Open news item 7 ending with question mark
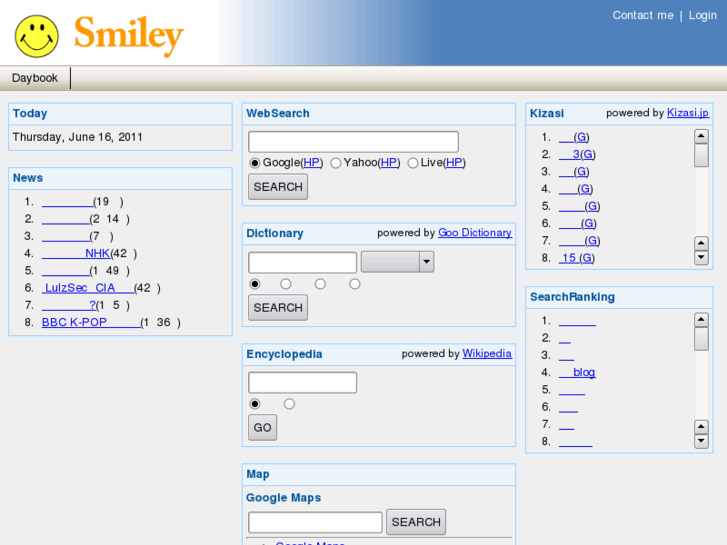The height and width of the screenshot is (545, 727). [69, 305]
